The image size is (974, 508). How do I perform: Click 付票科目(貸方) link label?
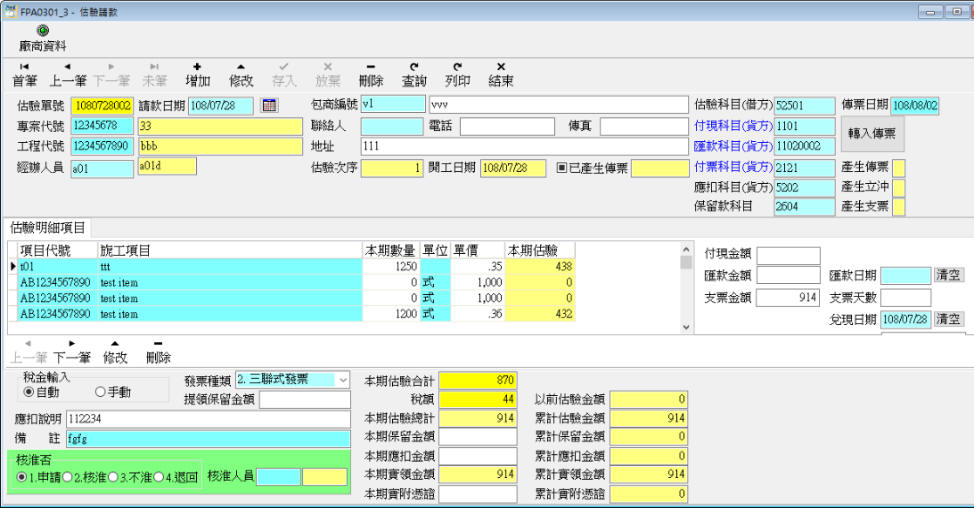coord(733,166)
